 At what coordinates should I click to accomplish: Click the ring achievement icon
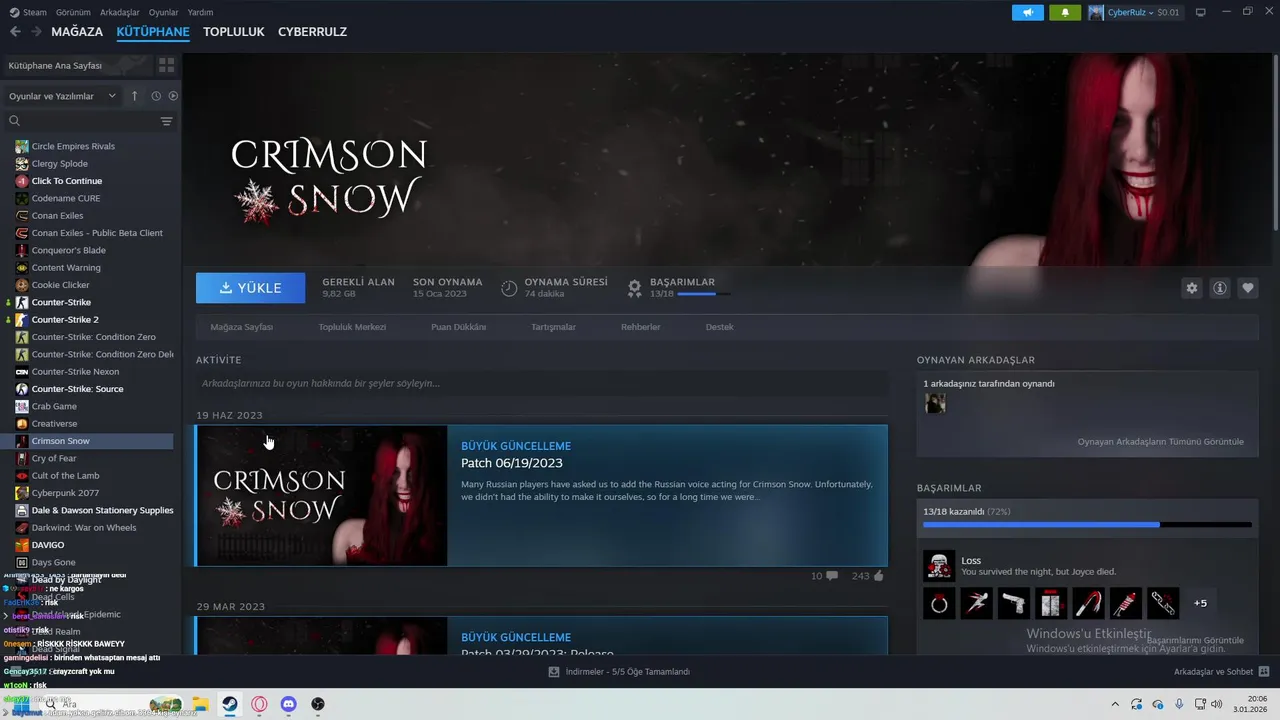pos(939,603)
